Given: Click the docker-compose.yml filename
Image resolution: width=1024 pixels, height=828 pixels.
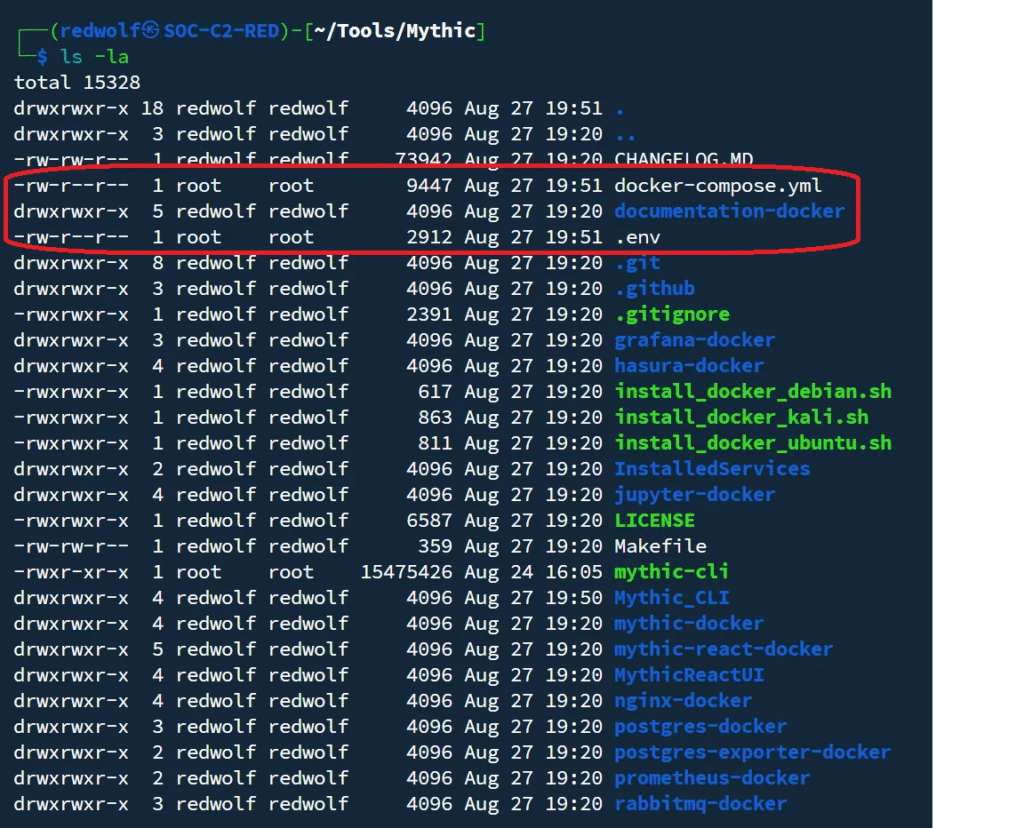Looking at the screenshot, I should [718, 185].
